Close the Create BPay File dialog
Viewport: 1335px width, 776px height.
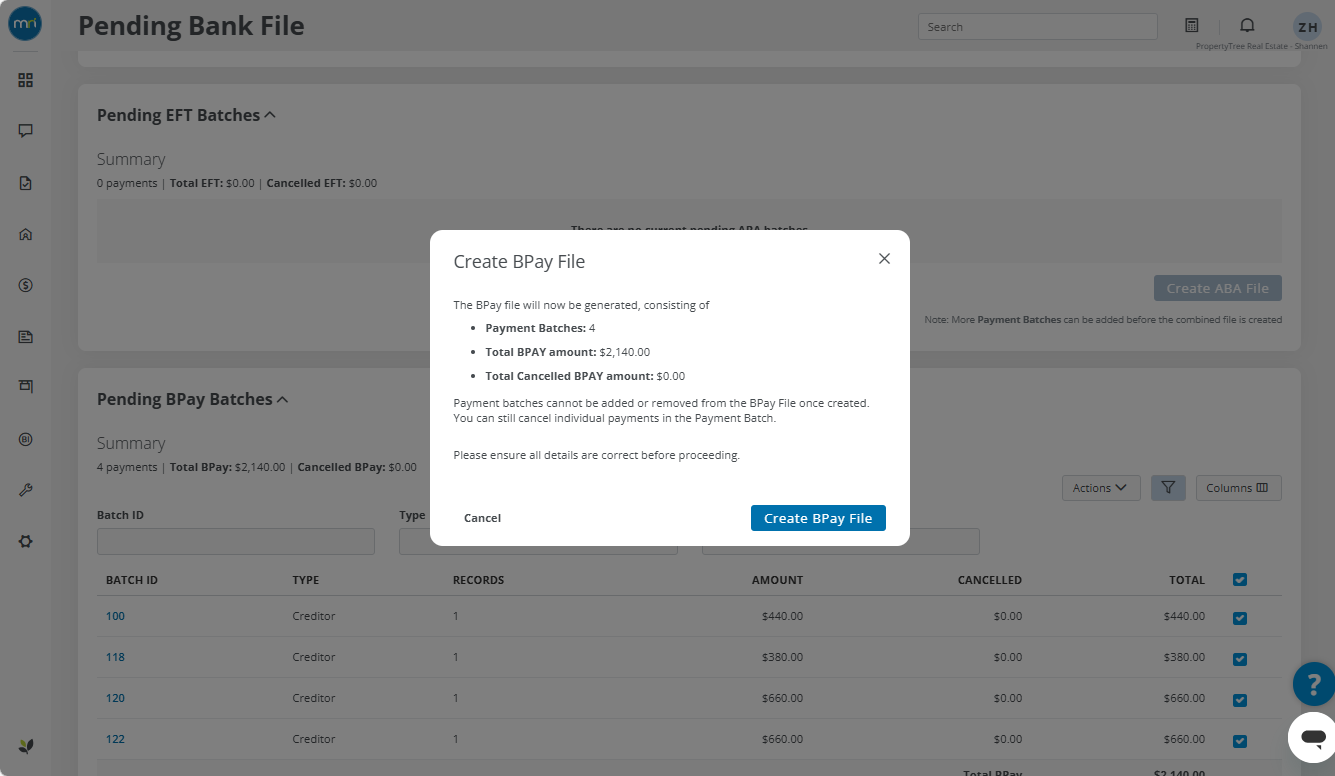point(884,258)
